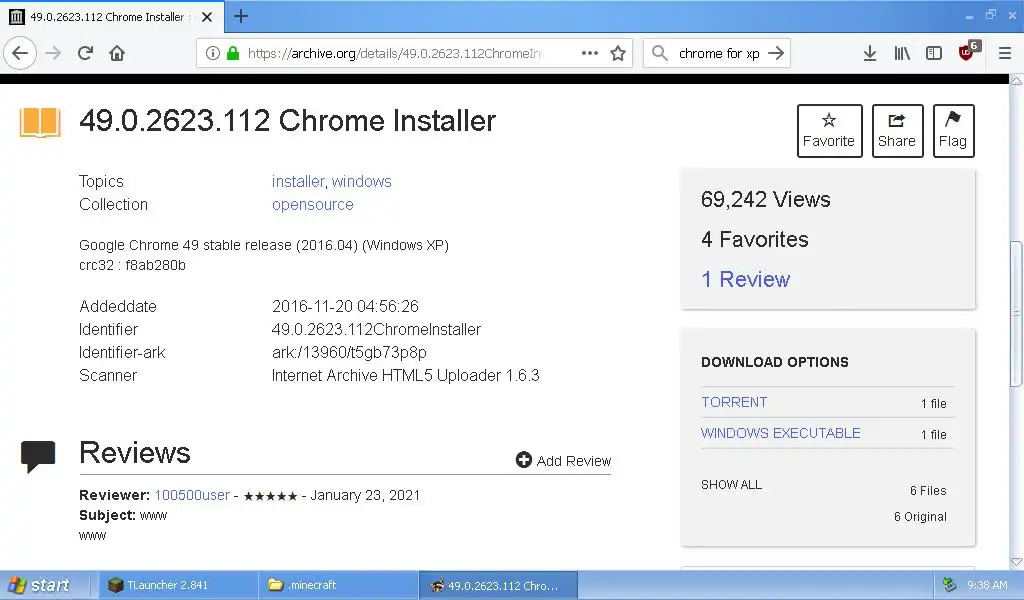Image resolution: width=1024 pixels, height=600 pixels.
Task: Click the taskbar clock 9:38 AM
Action: [x=987, y=585]
